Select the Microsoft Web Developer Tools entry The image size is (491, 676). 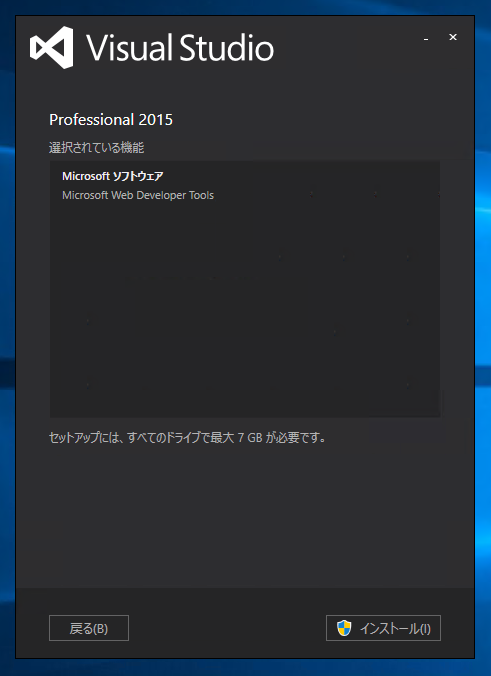pos(138,195)
